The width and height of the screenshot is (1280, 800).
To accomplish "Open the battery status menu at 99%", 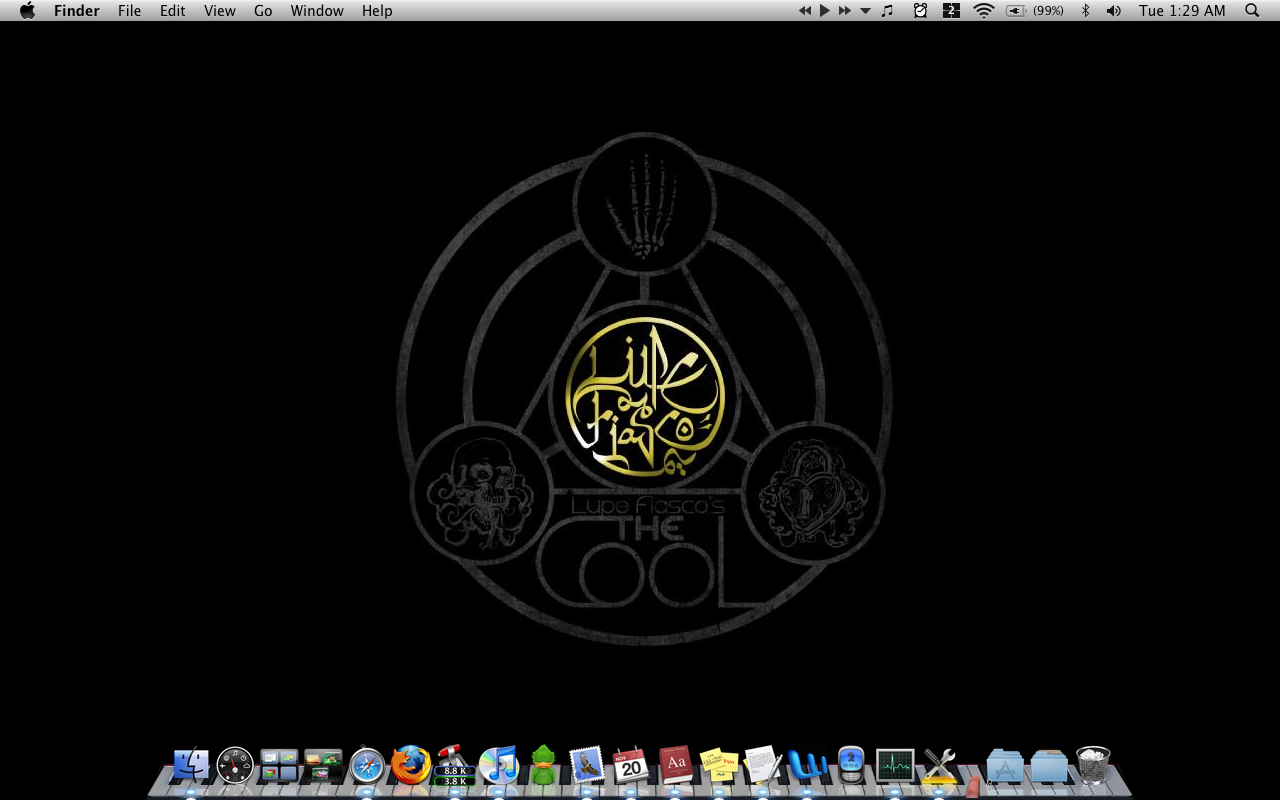I will tap(1035, 11).
